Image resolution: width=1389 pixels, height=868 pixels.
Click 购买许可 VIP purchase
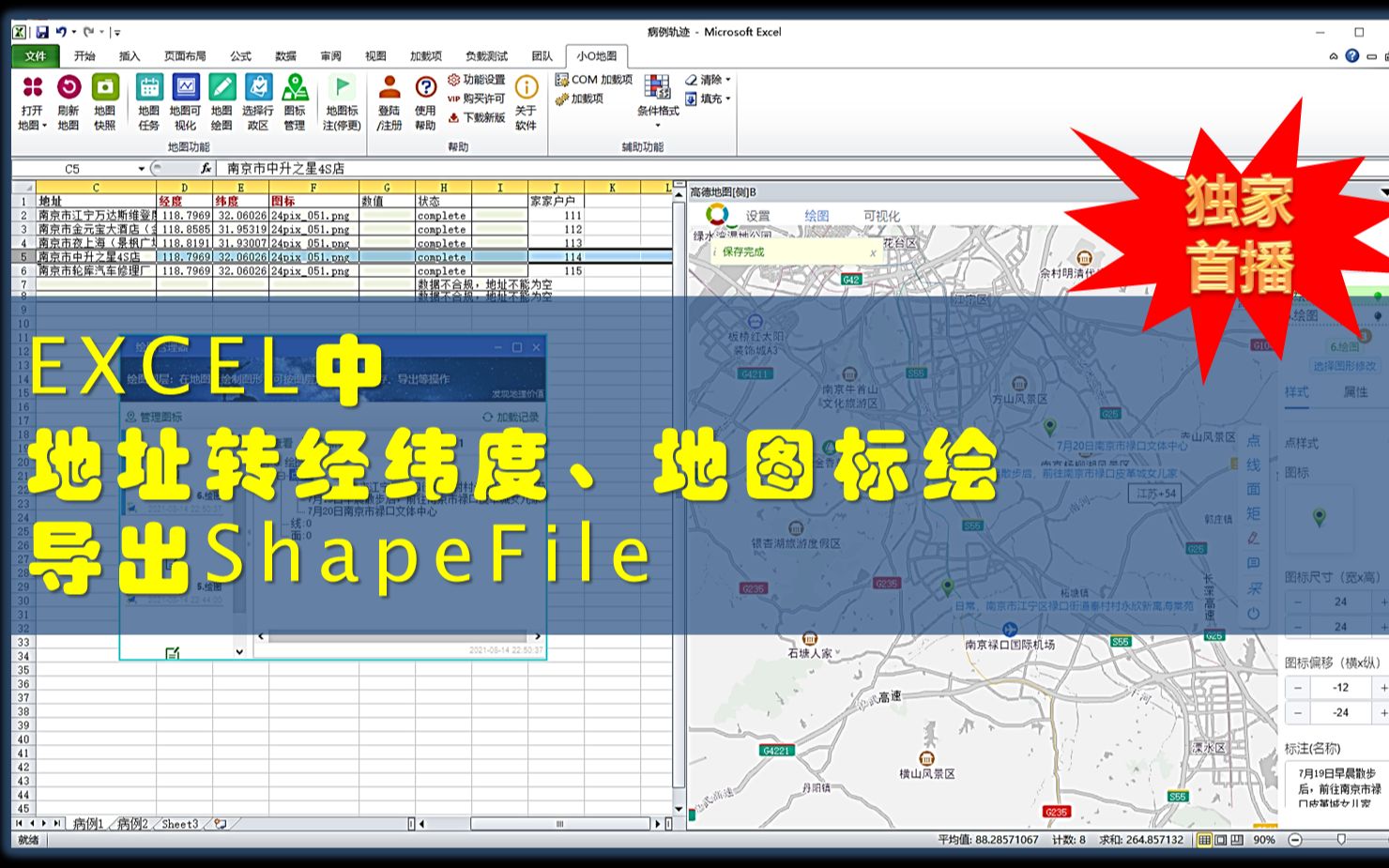click(x=477, y=99)
